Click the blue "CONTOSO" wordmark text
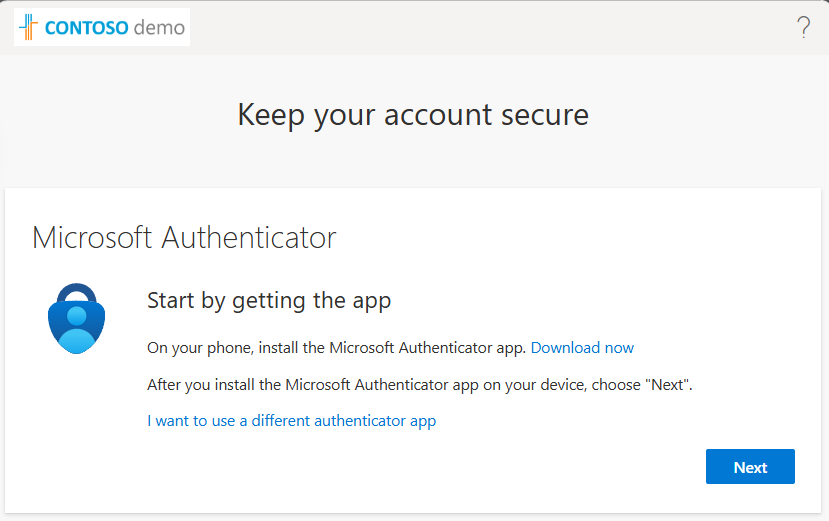 [x=87, y=28]
